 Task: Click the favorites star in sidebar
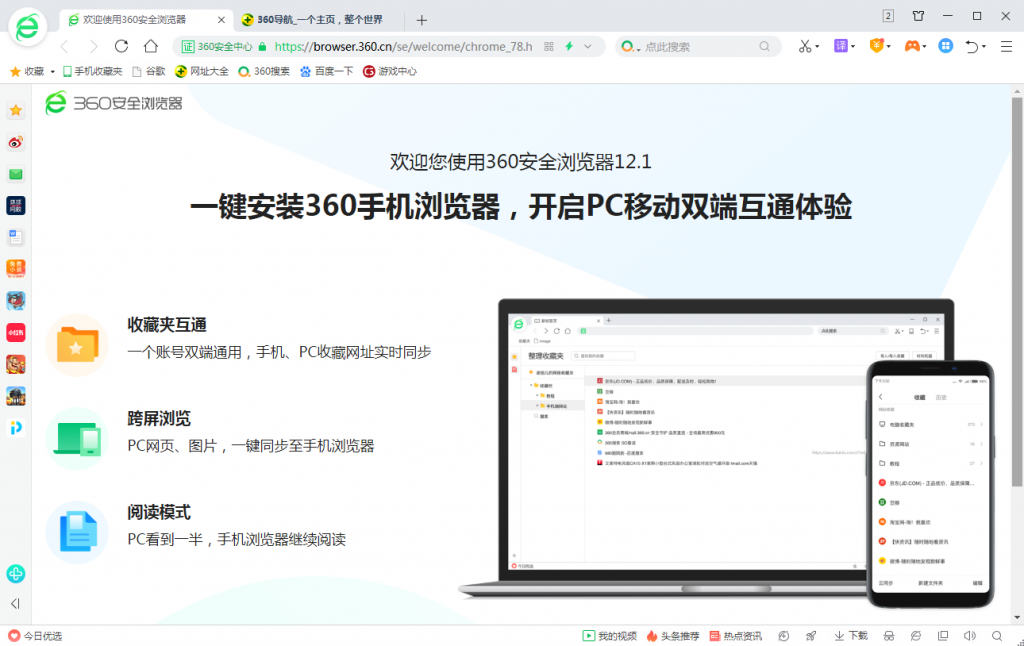point(16,110)
